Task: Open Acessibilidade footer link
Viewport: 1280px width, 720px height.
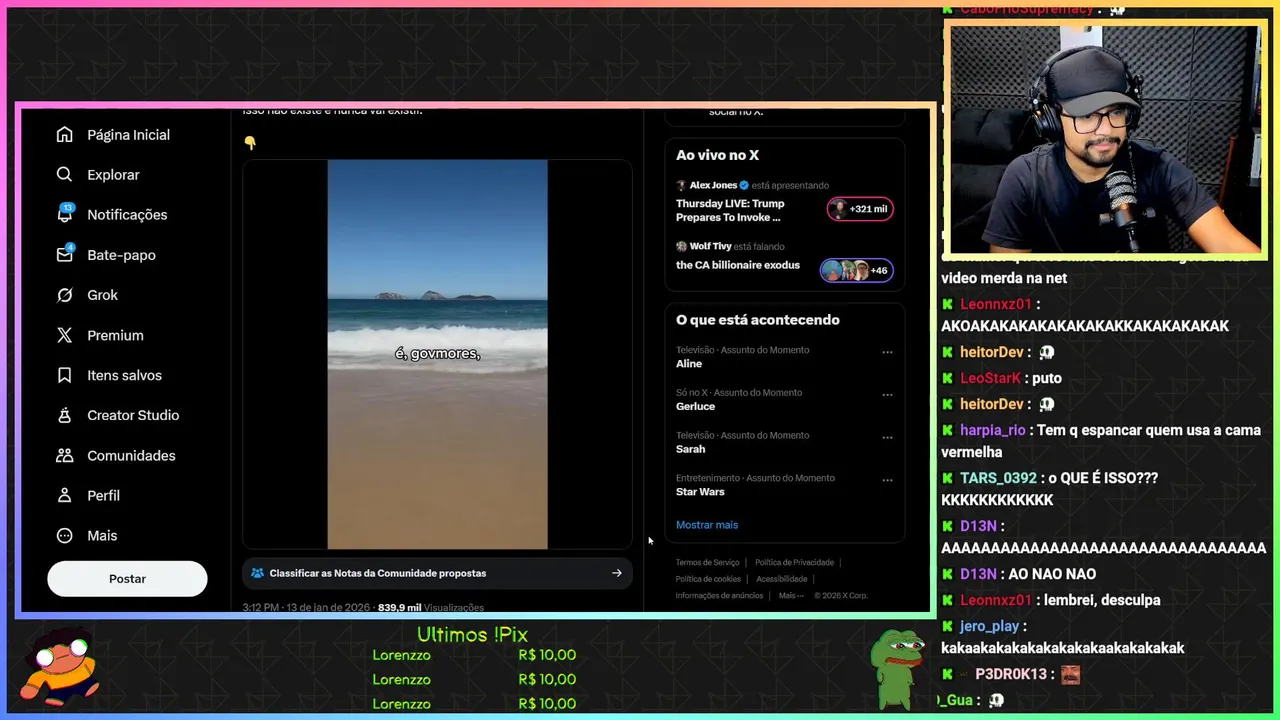Action: coord(782,579)
